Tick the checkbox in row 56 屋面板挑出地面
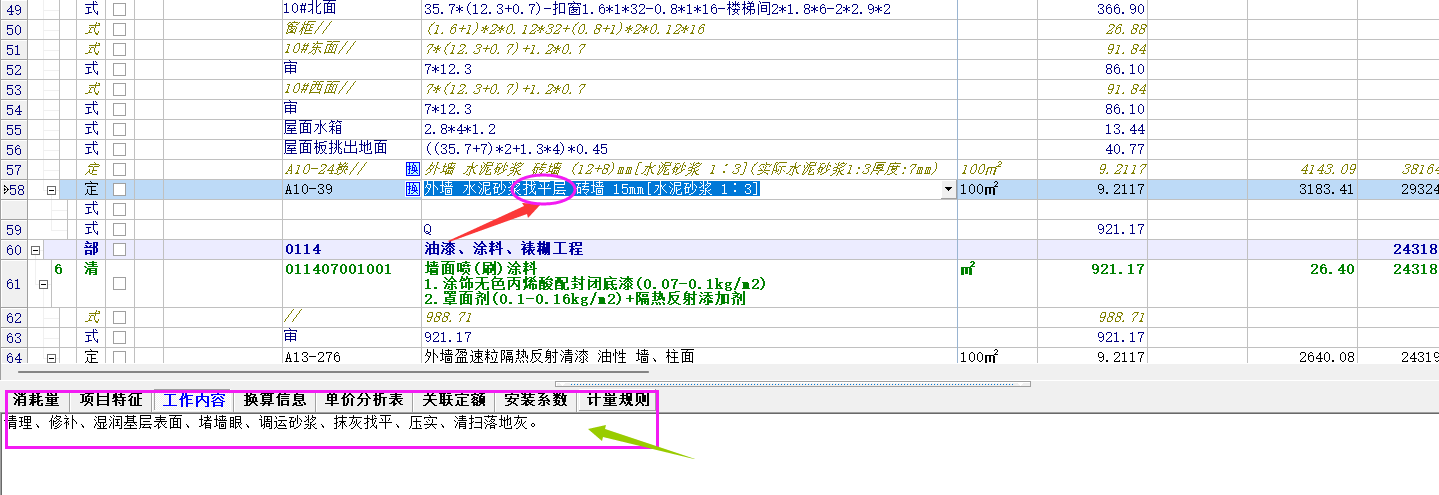Image resolution: width=1439 pixels, height=495 pixels. [x=119, y=149]
